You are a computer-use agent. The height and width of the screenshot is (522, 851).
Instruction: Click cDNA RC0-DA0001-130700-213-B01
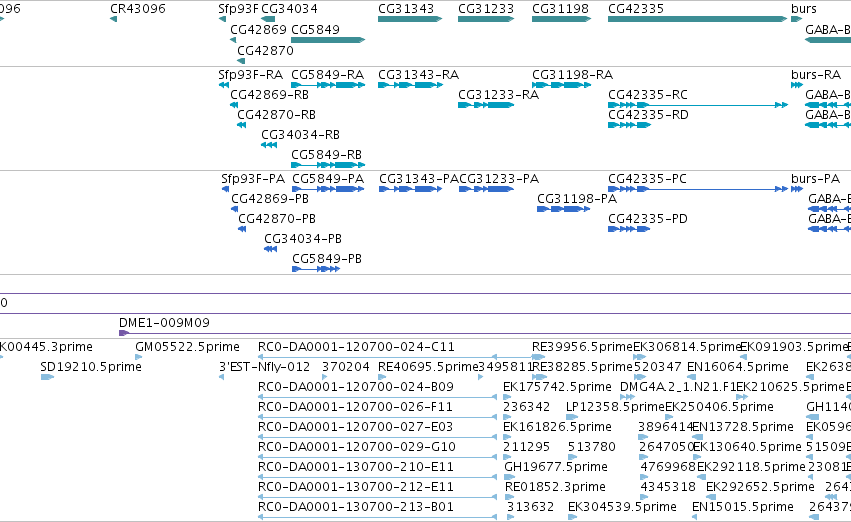pyautogui.click(x=355, y=507)
